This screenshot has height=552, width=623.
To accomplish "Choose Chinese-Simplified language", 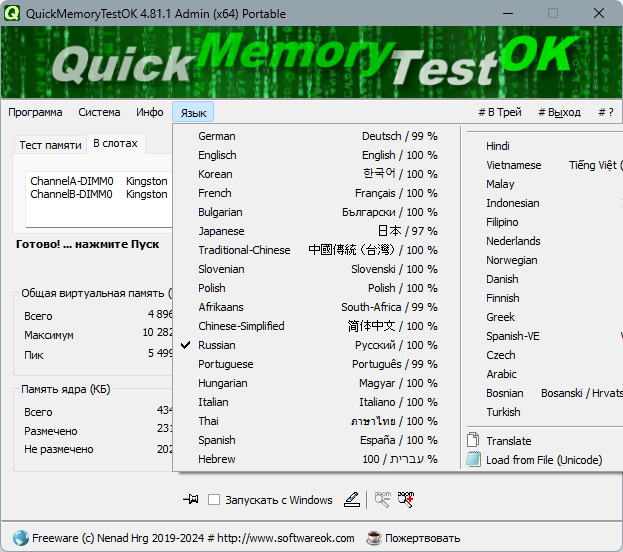I will pos(317,326).
